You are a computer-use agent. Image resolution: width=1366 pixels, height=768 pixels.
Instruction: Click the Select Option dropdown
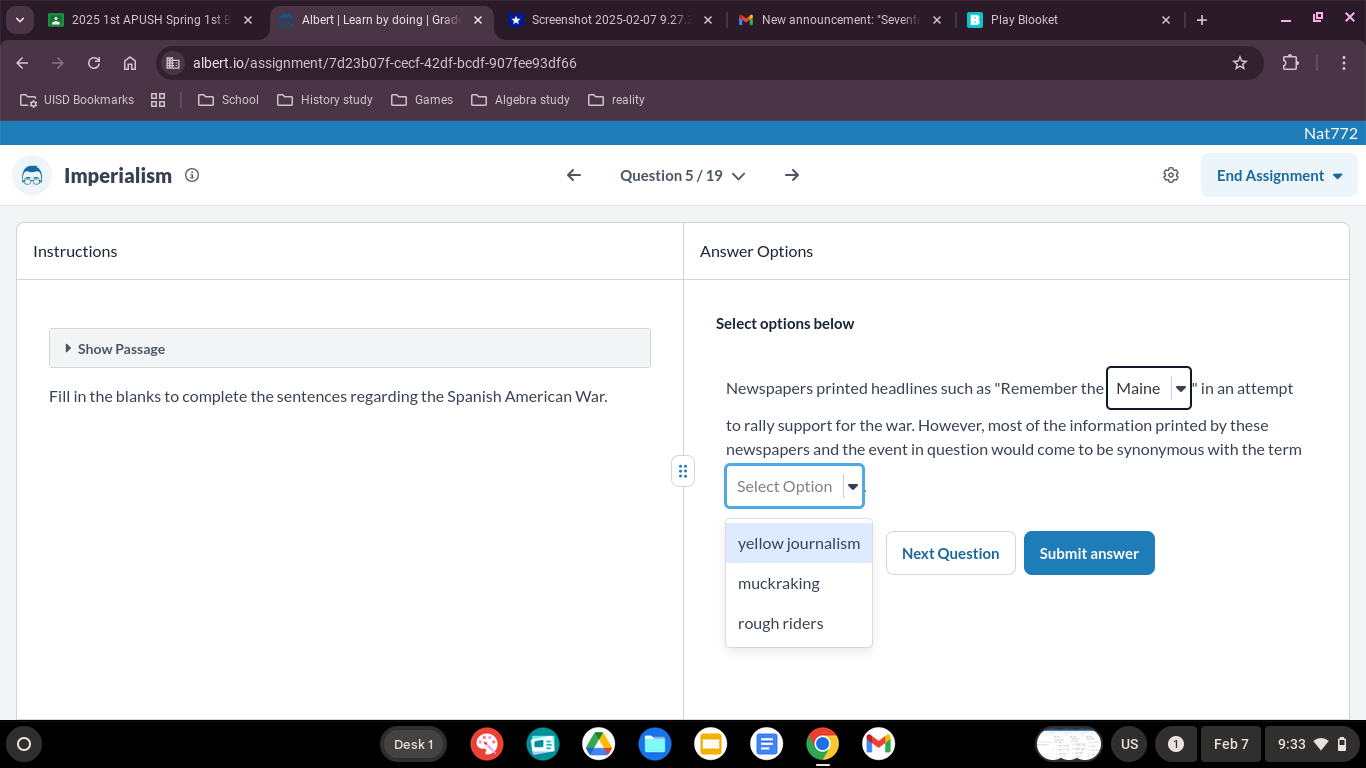pyautogui.click(x=794, y=486)
